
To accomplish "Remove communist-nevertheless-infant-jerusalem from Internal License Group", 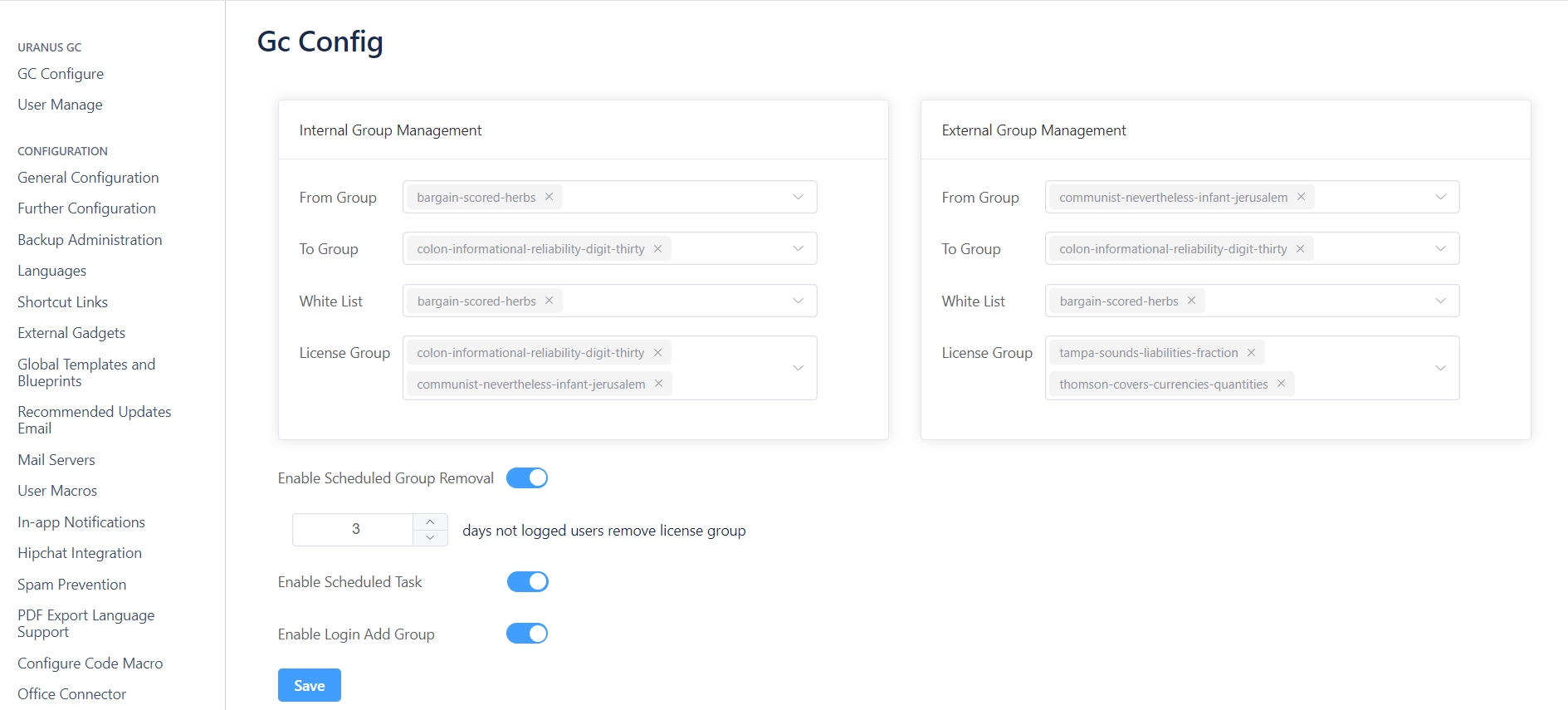I will [658, 384].
